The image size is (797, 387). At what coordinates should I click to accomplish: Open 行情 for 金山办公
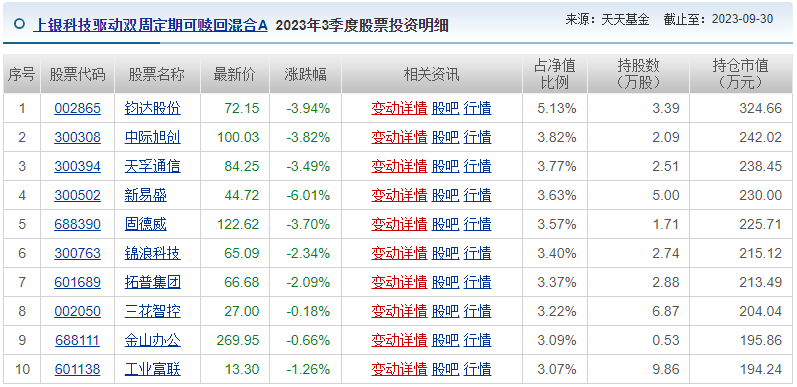tap(477, 340)
